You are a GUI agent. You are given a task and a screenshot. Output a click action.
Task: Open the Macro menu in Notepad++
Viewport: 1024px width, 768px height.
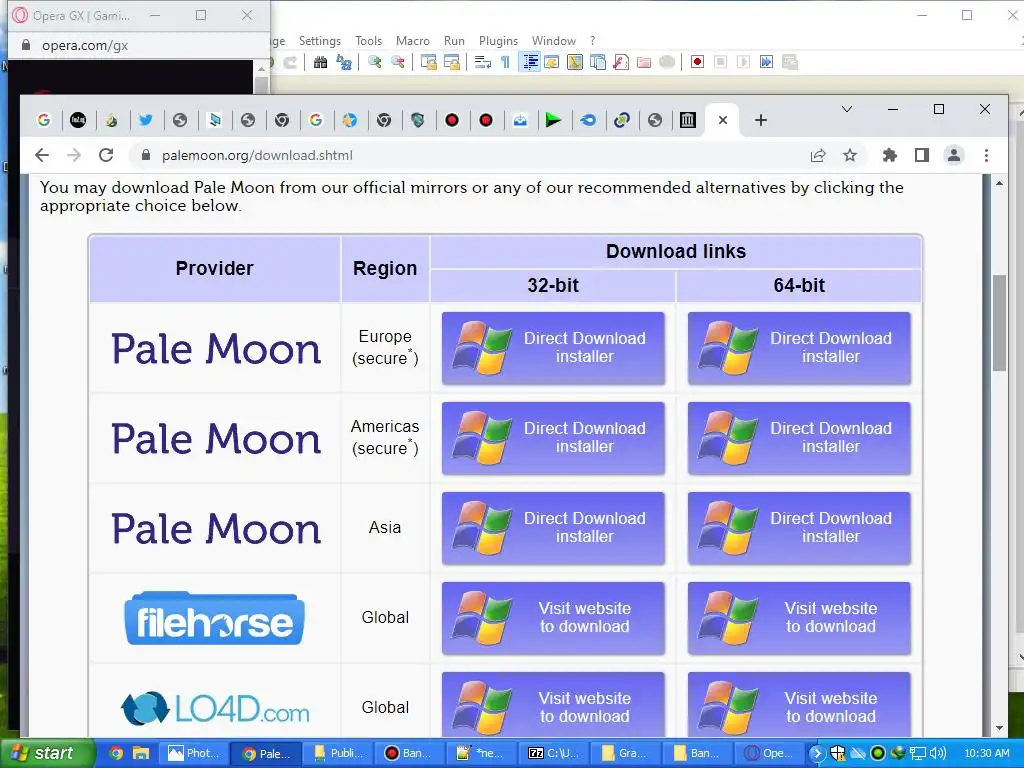(x=413, y=40)
